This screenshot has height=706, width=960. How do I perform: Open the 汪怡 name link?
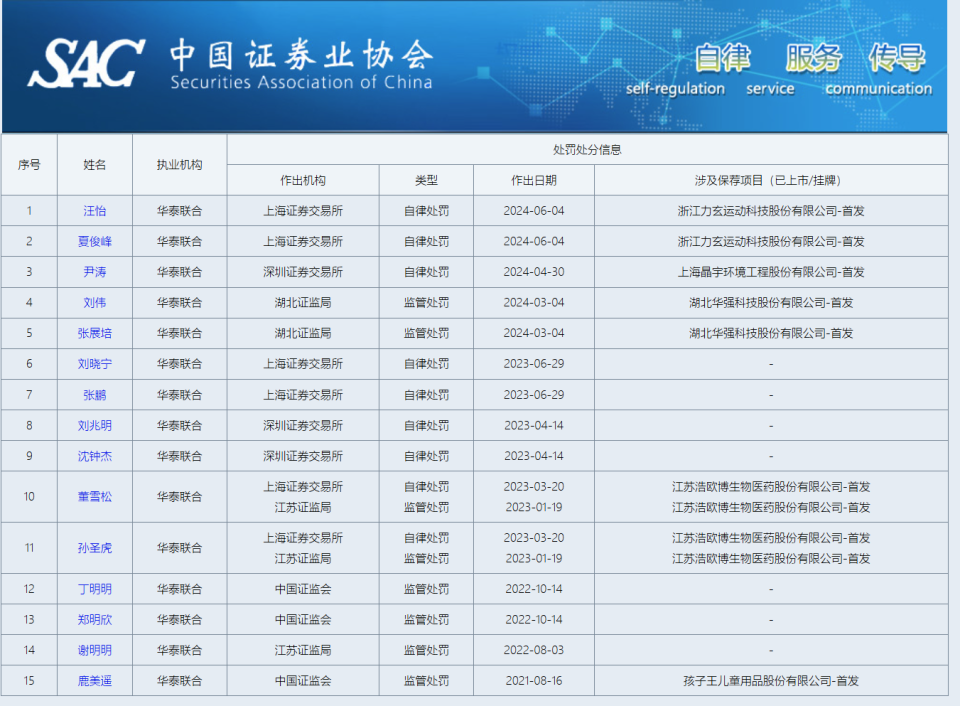click(95, 211)
